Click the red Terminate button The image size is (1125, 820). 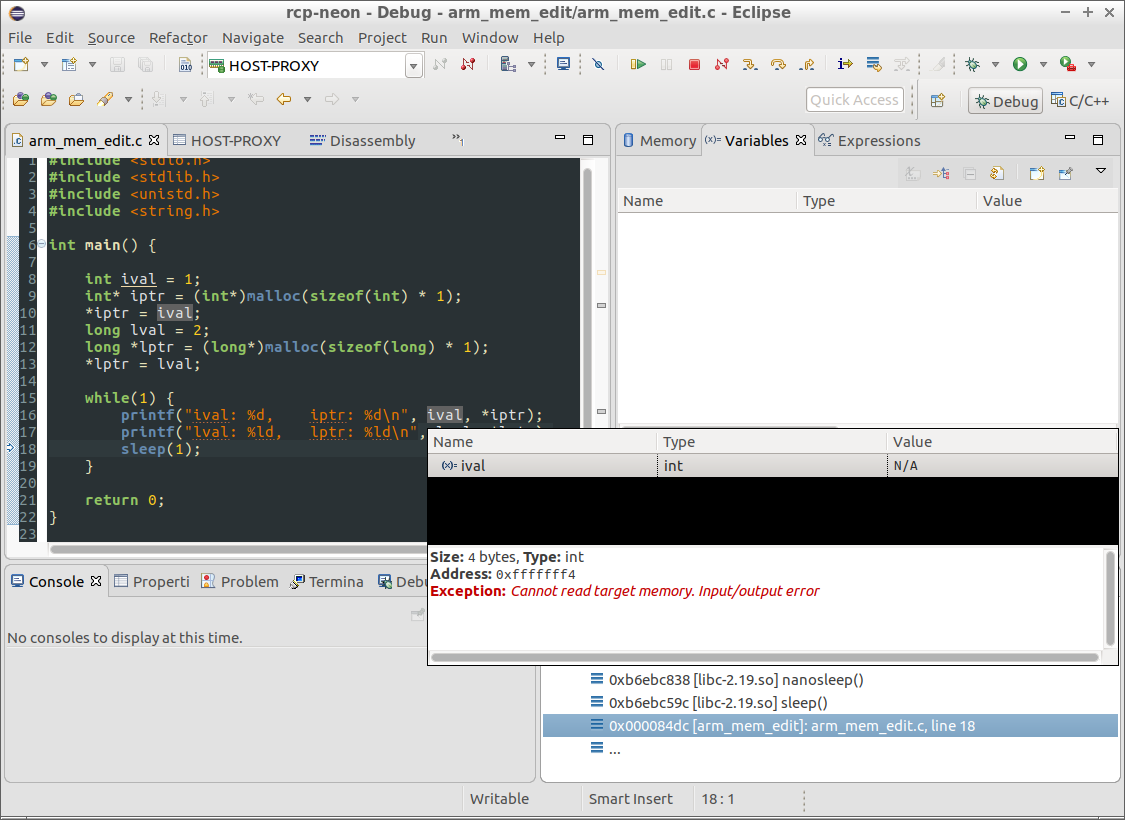point(694,65)
